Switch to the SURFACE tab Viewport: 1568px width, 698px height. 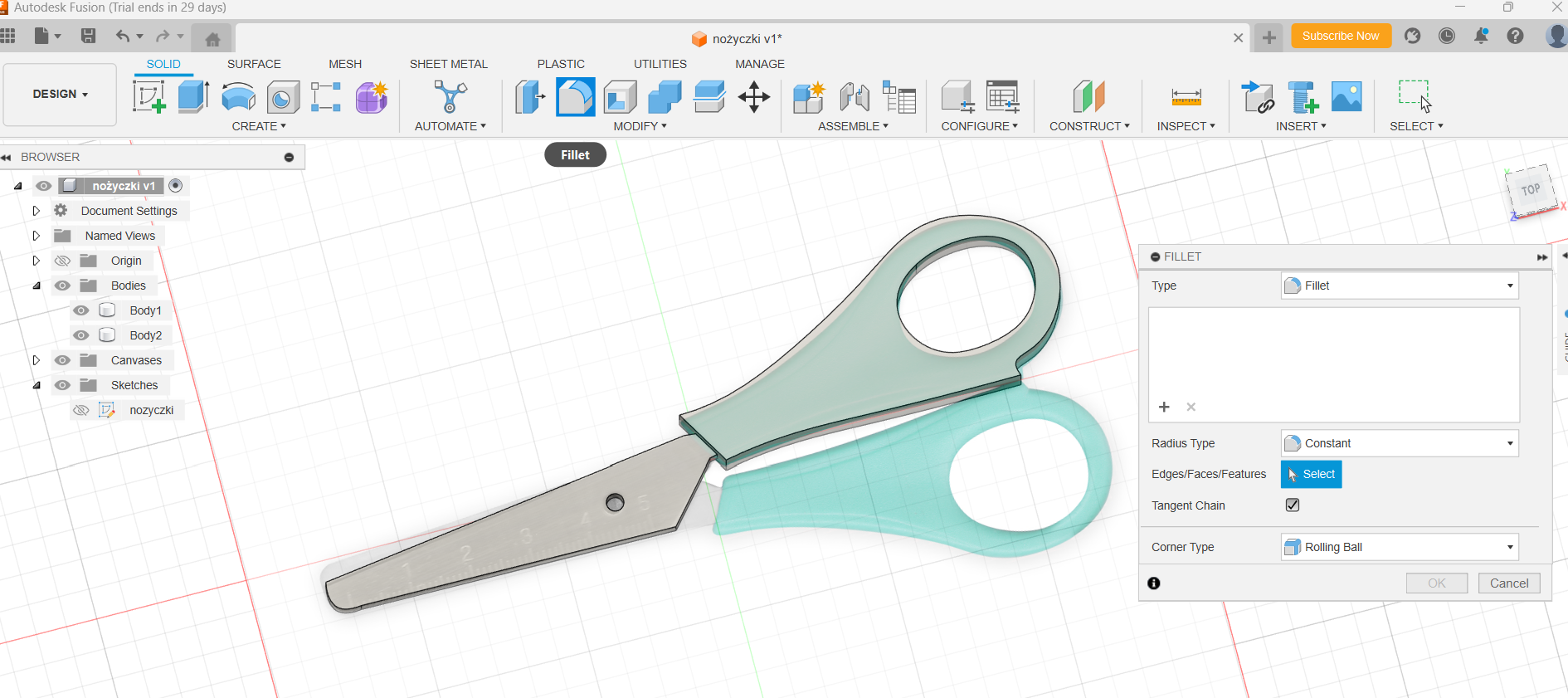(x=254, y=64)
